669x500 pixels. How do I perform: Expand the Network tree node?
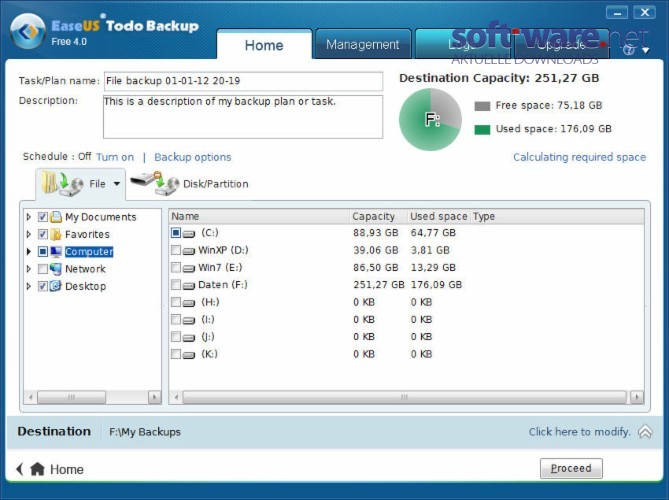click(29, 269)
